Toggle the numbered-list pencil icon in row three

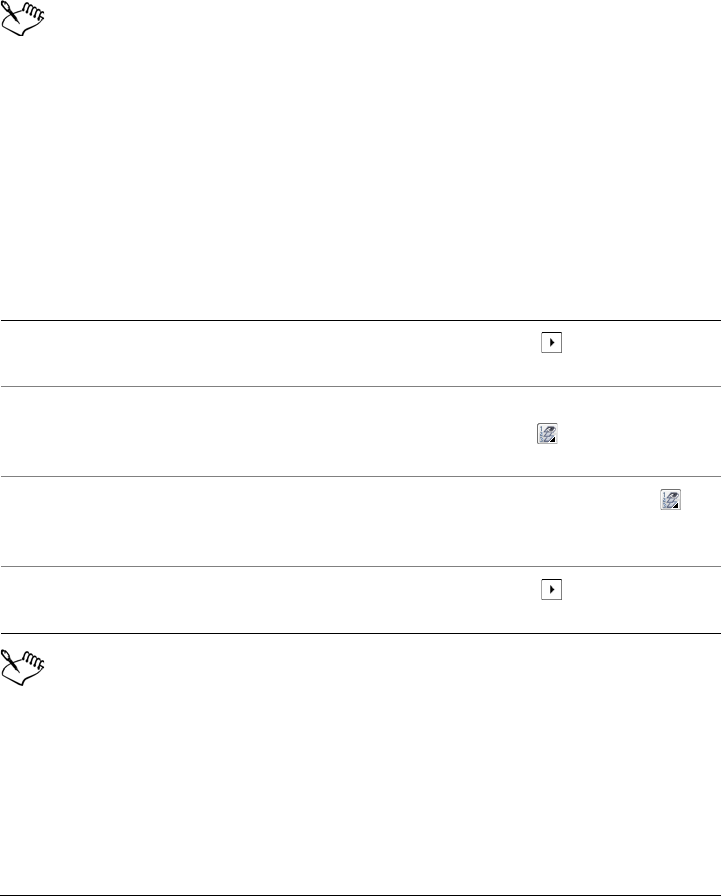click(671, 499)
